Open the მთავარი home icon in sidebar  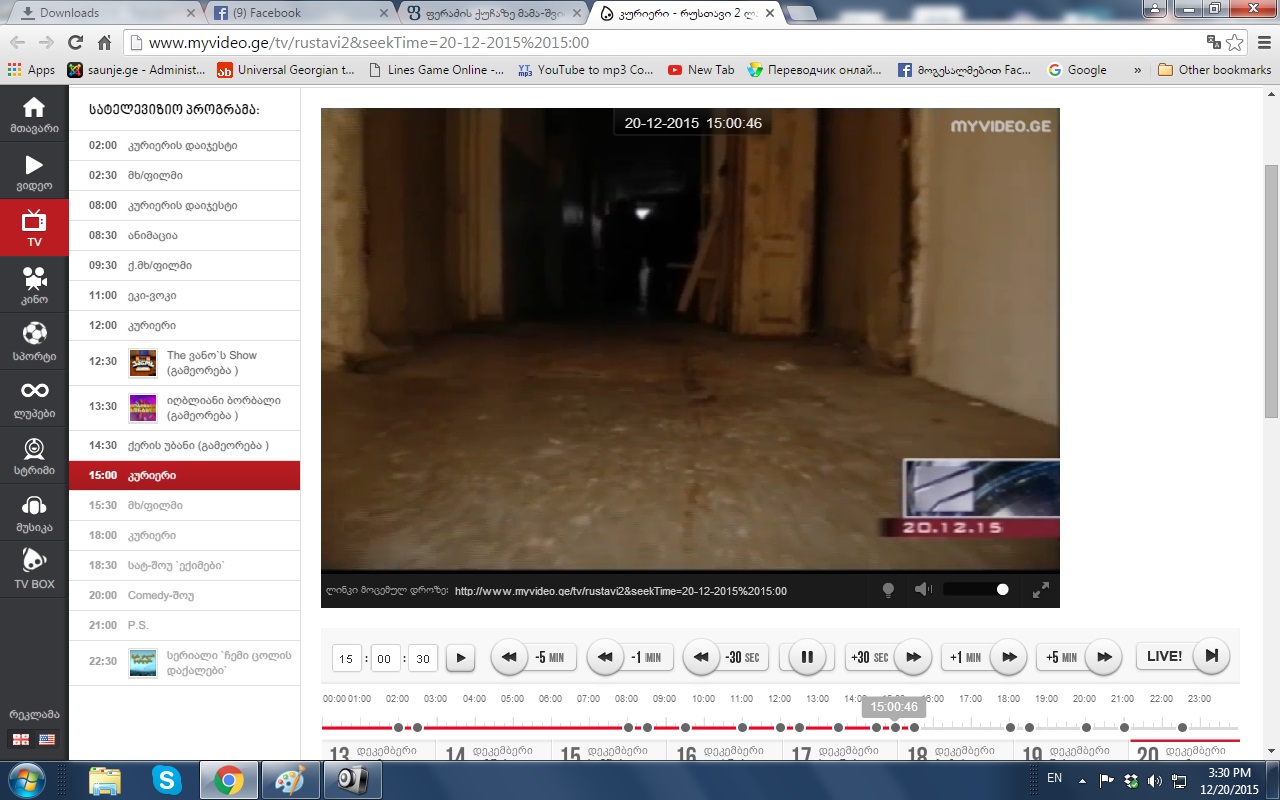pyautogui.click(x=34, y=114)
